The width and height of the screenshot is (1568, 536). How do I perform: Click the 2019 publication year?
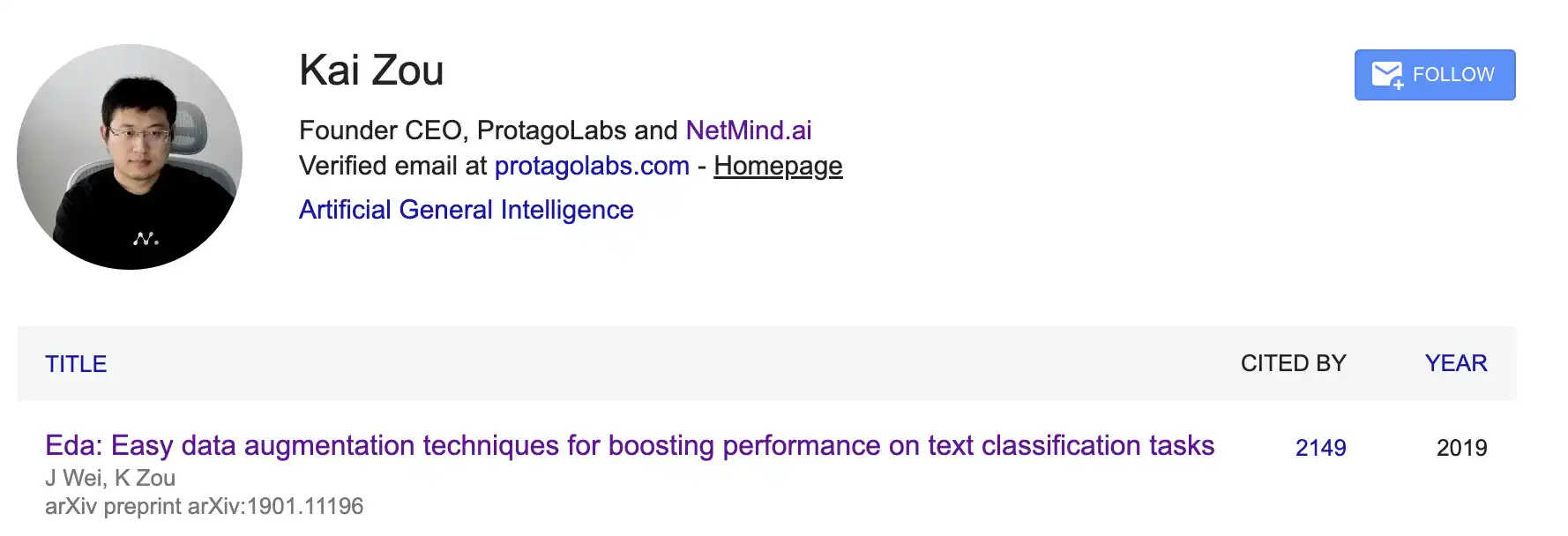[x=1461, y=448]
